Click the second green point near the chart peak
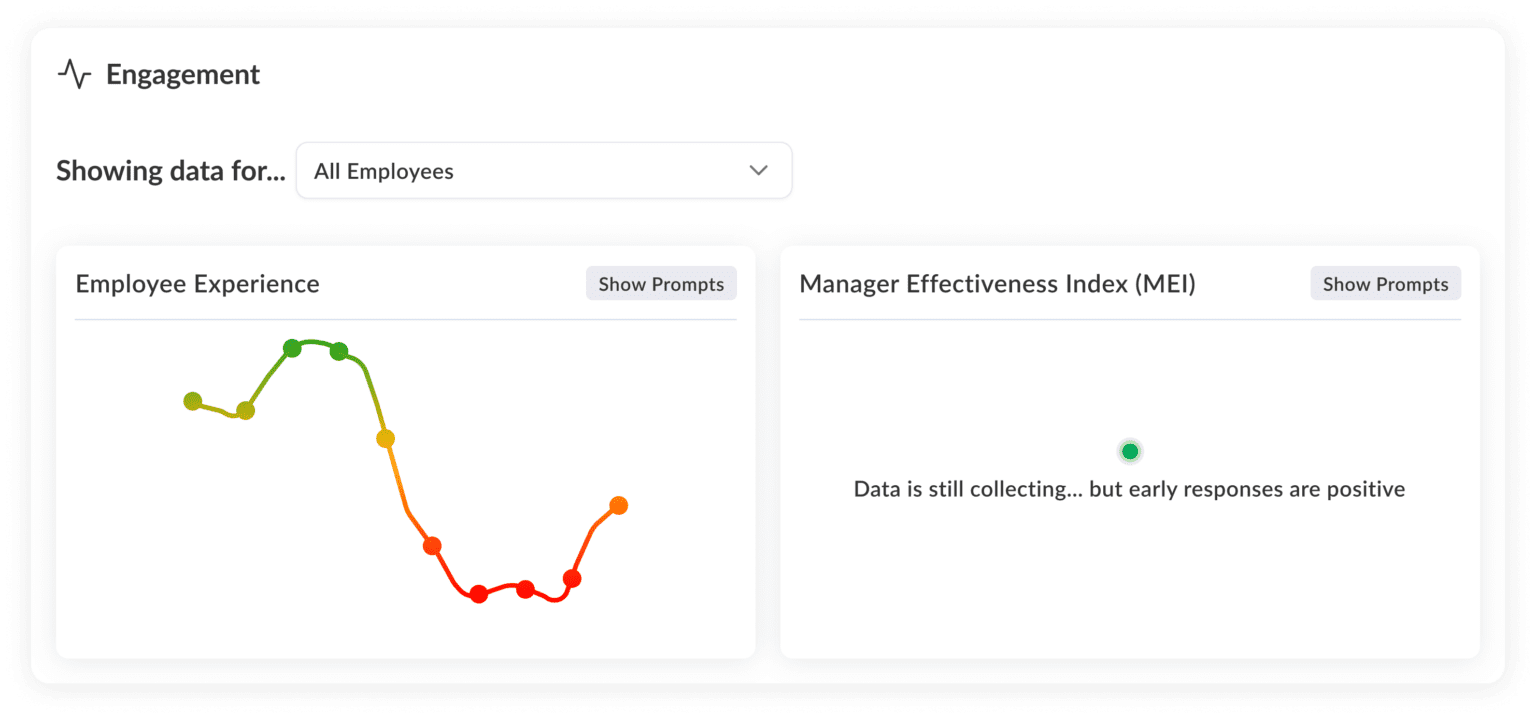 click(x=339, y=349)
